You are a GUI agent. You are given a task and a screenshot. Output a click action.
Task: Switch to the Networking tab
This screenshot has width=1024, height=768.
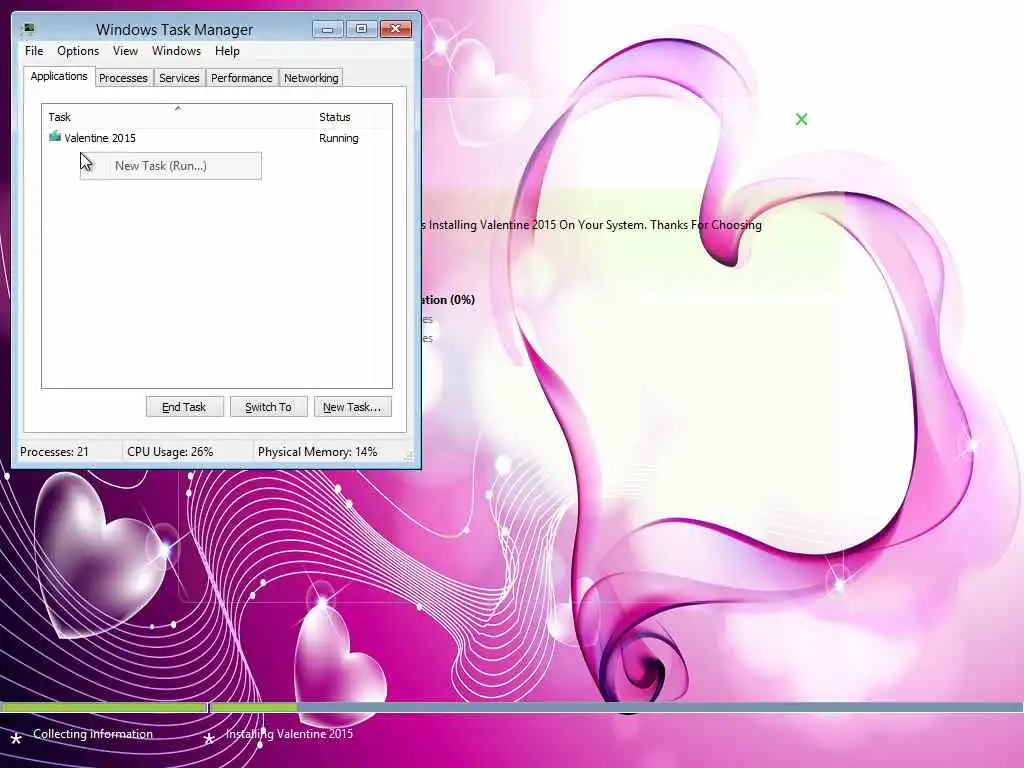[311, 78]
